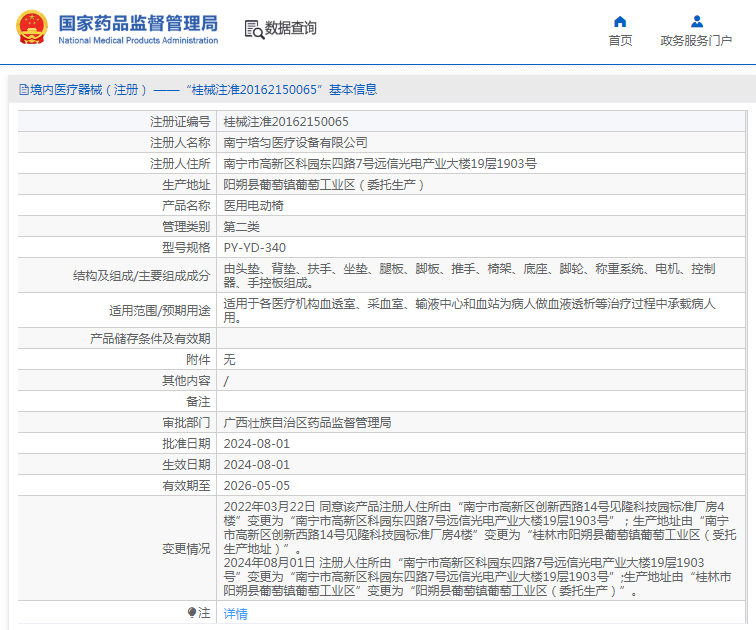Open the home house icon
The height and width of the screenshot is (630, 756).
(x=620, y=22)
